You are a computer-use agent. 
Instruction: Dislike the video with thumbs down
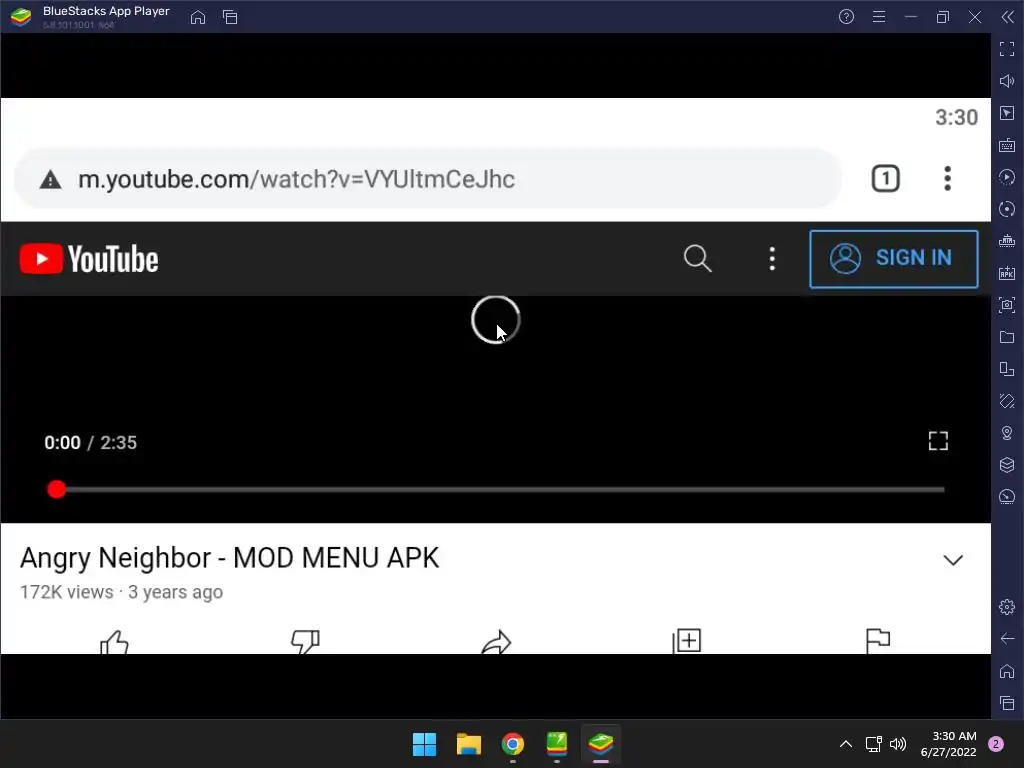pos(305,641)
